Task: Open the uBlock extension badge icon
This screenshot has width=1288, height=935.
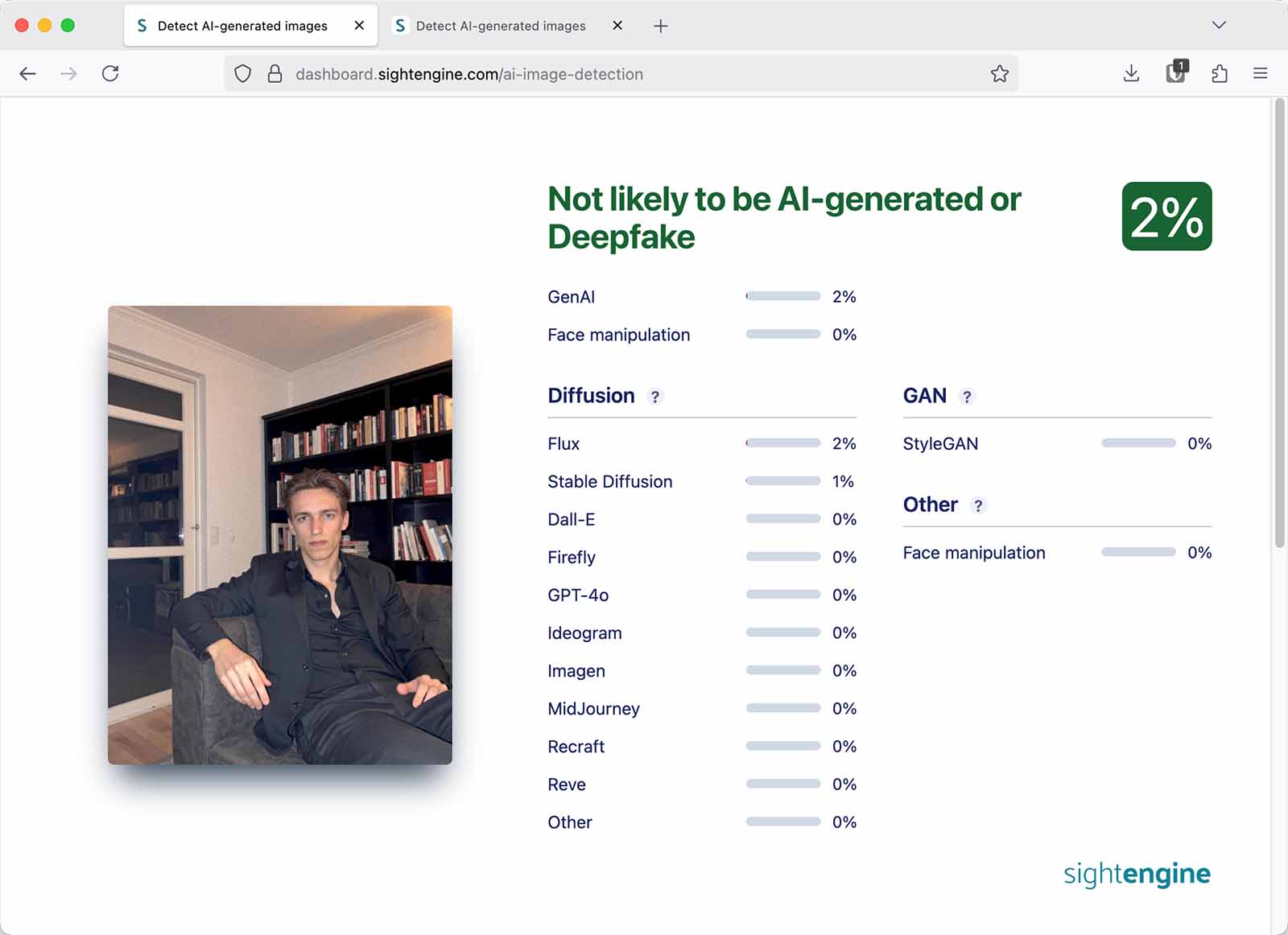Action: (x=1176, y=72)
